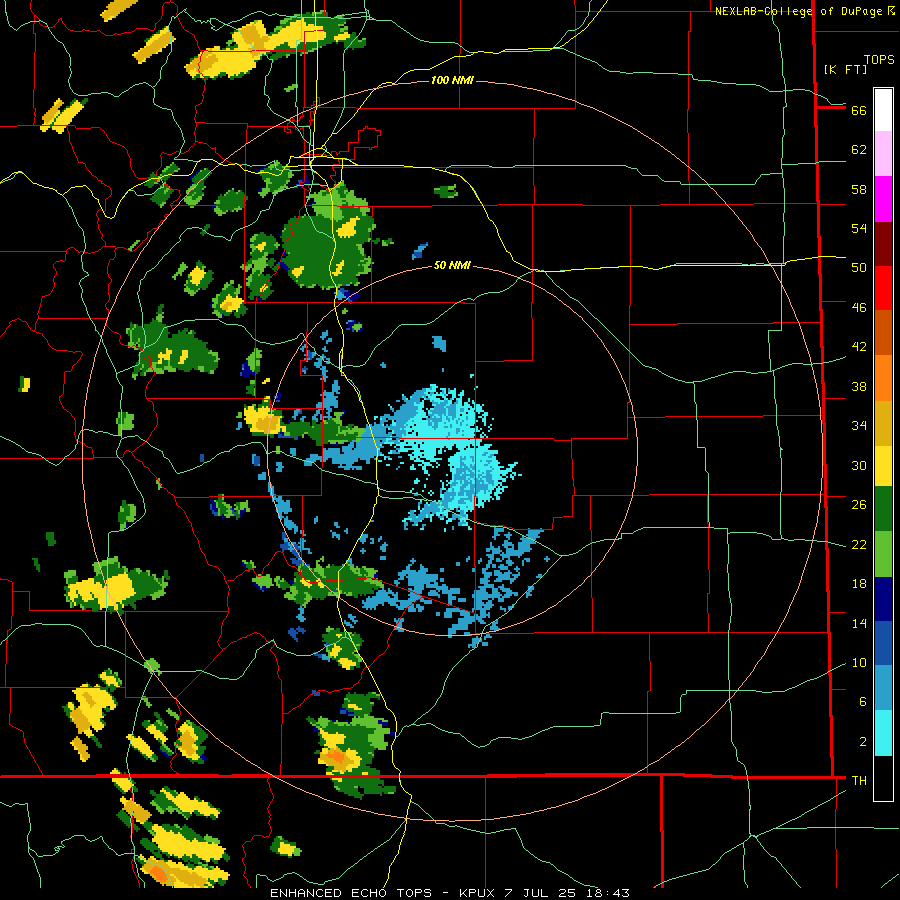Click the legend value 18

point(859,584)
